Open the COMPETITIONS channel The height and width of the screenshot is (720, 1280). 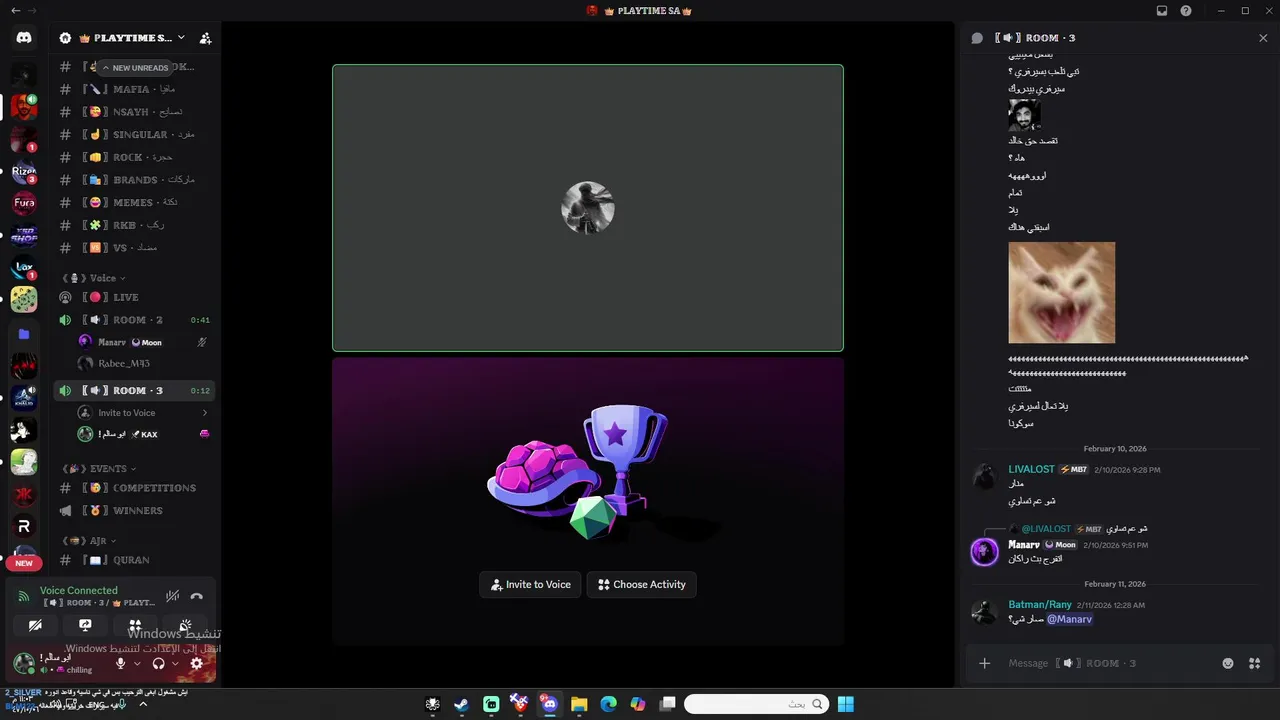[x=135, y=488]
